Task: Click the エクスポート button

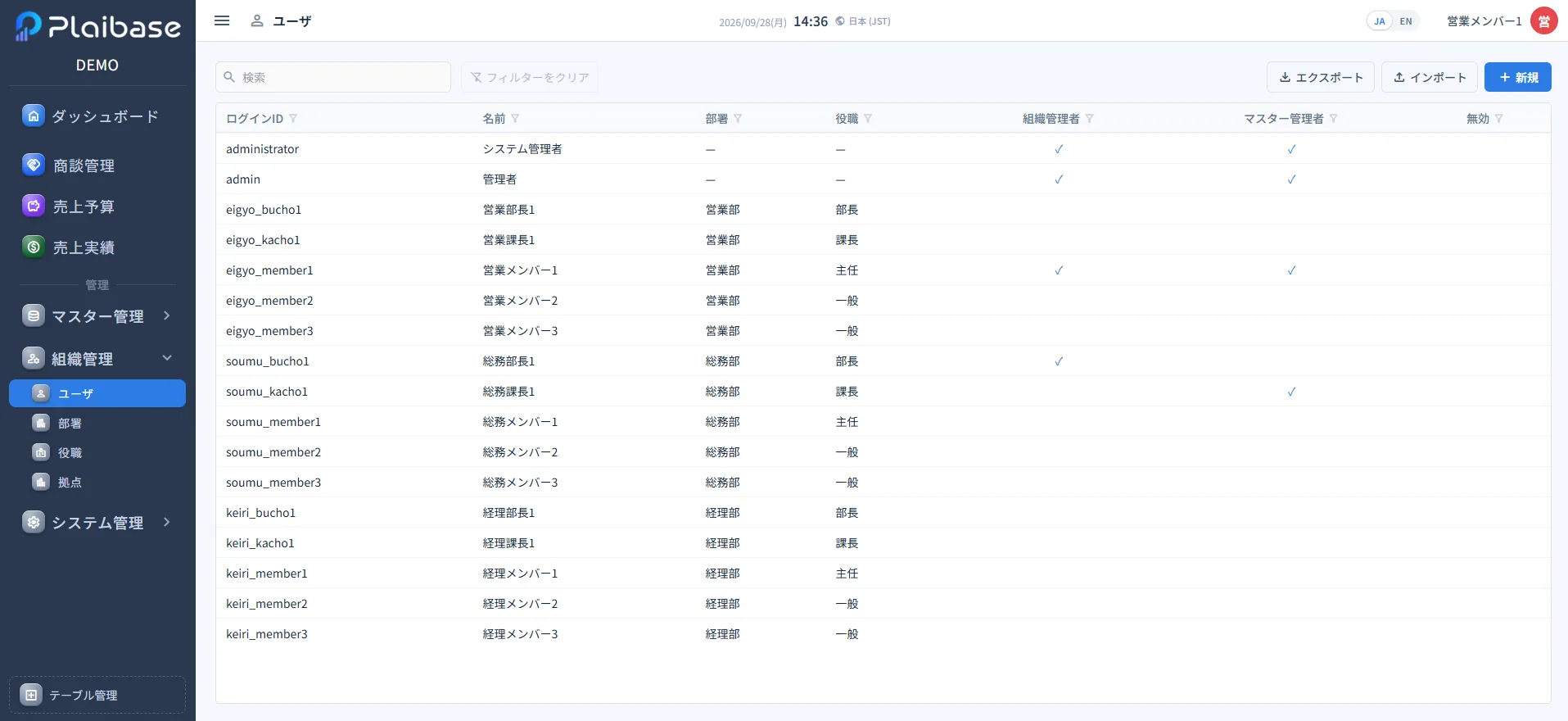Action: tap(1322, 77)
